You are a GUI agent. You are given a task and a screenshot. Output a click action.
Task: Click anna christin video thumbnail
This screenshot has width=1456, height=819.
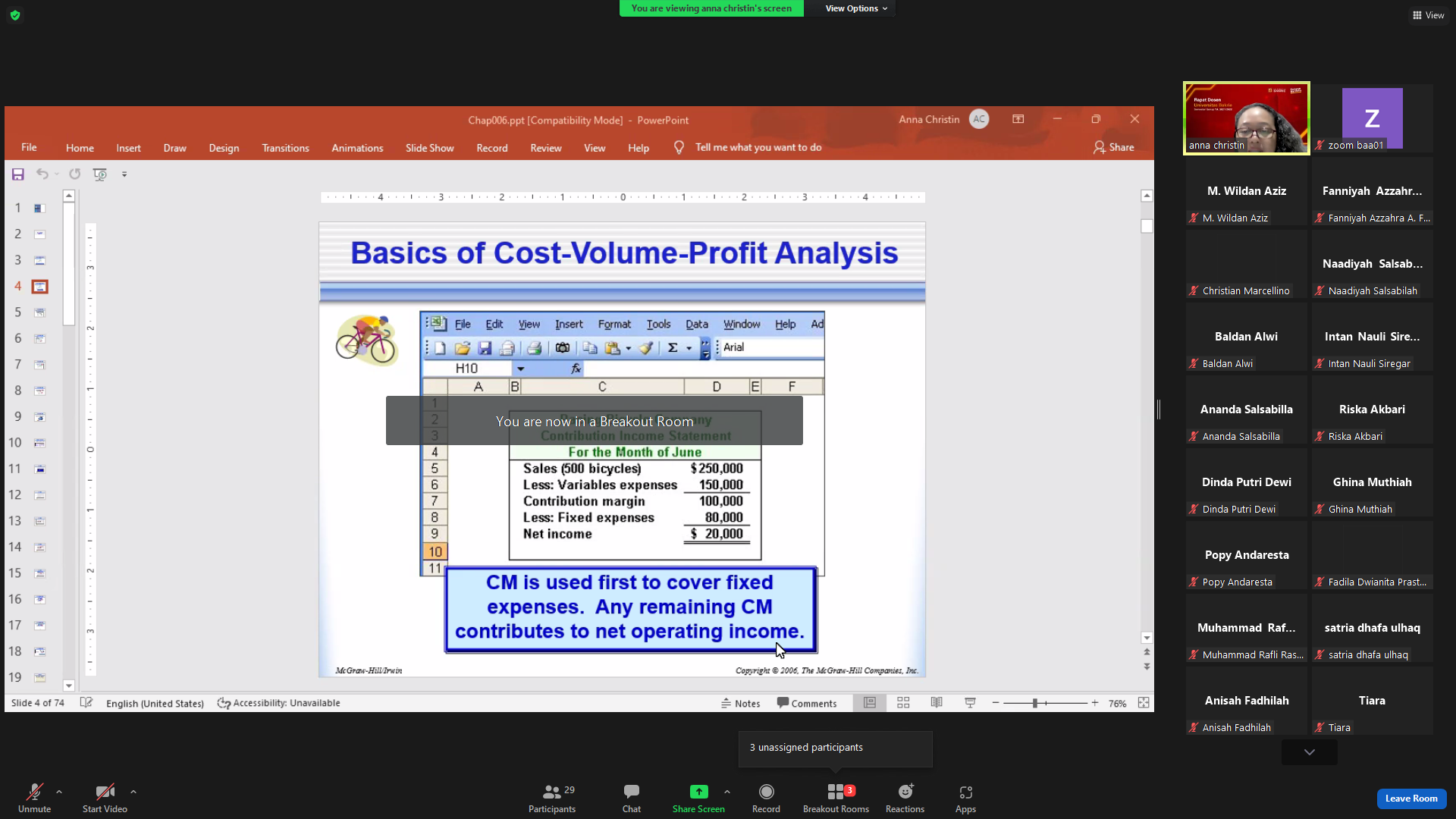(1247, 118)
